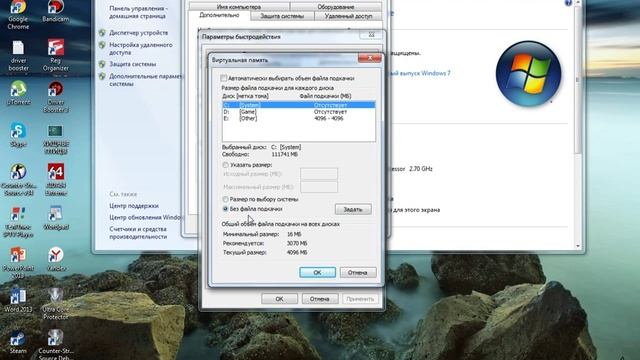
Task: Open Reg Organizer desktop shortcut
Action: 56,56
